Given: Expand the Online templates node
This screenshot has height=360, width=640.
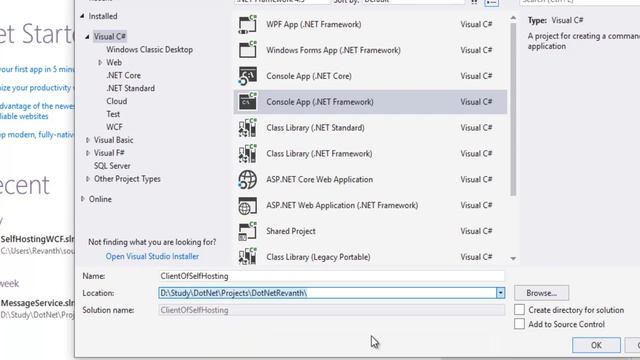Looking at the screenshot, I should click(82, 199).
